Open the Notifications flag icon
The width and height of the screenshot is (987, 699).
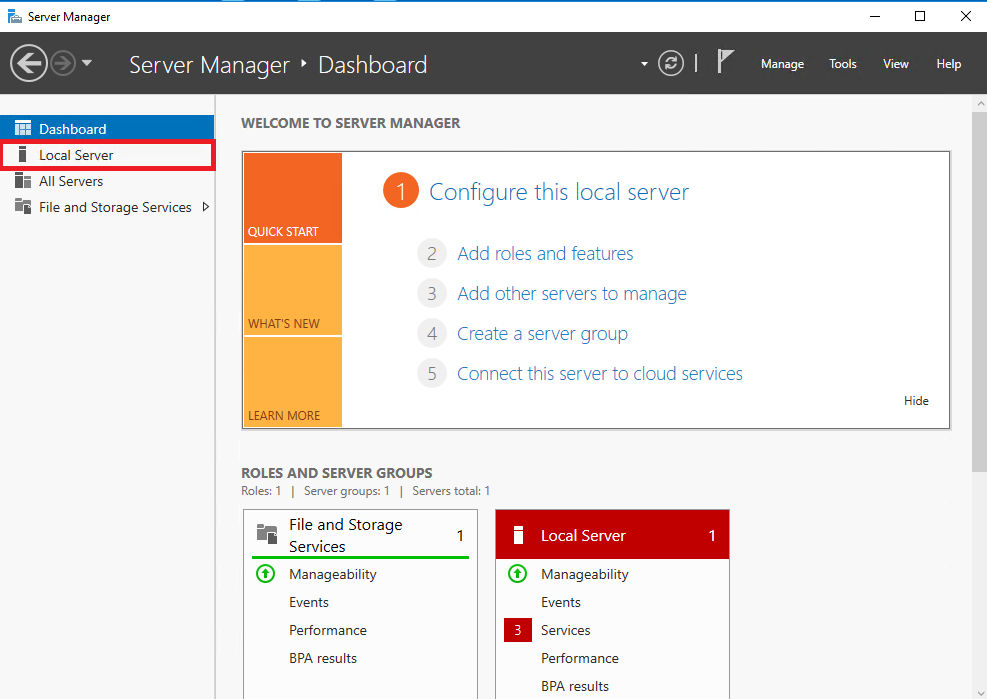tap(725, 62)
